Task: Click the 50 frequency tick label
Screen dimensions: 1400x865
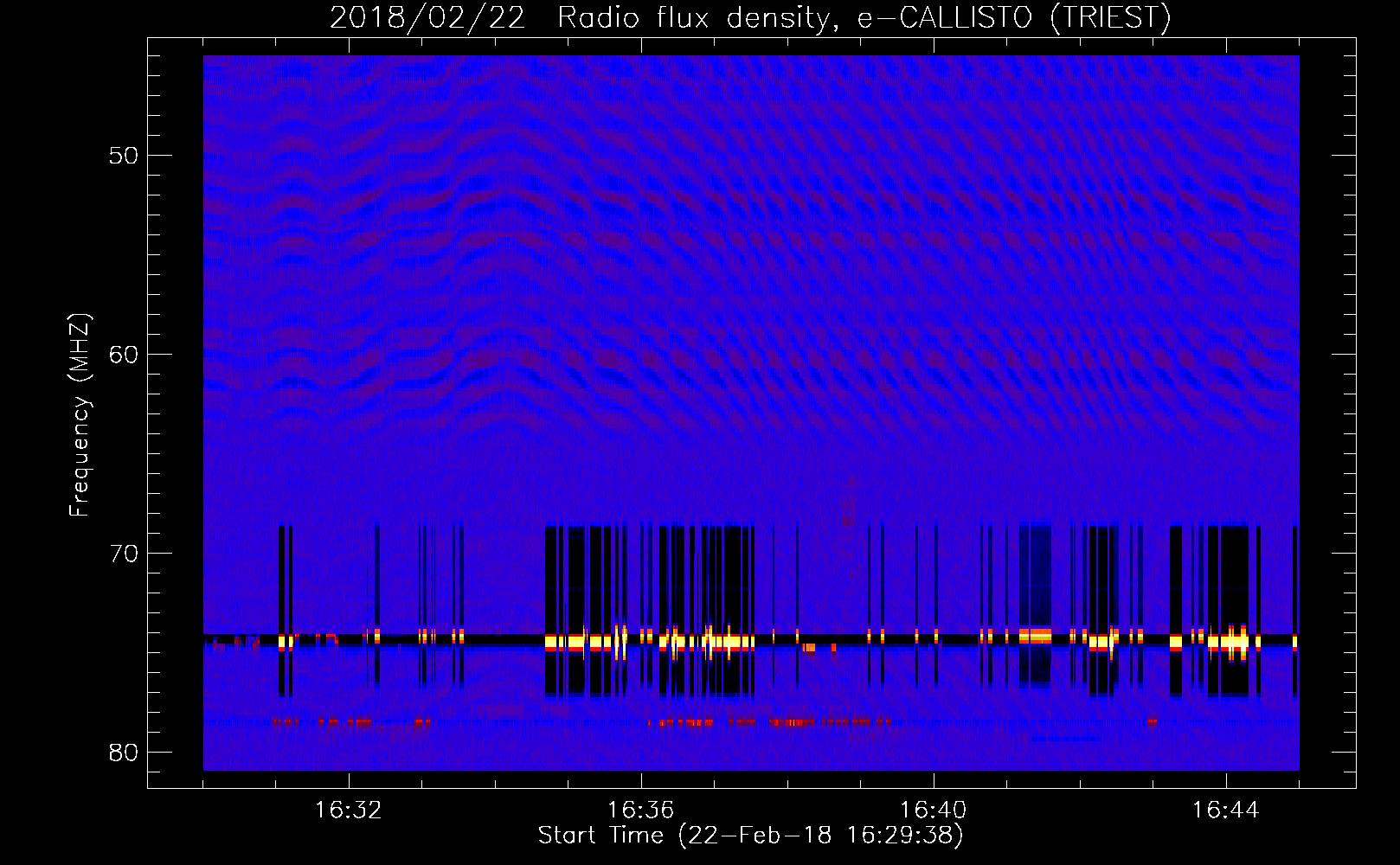Action: coord(124,156)
